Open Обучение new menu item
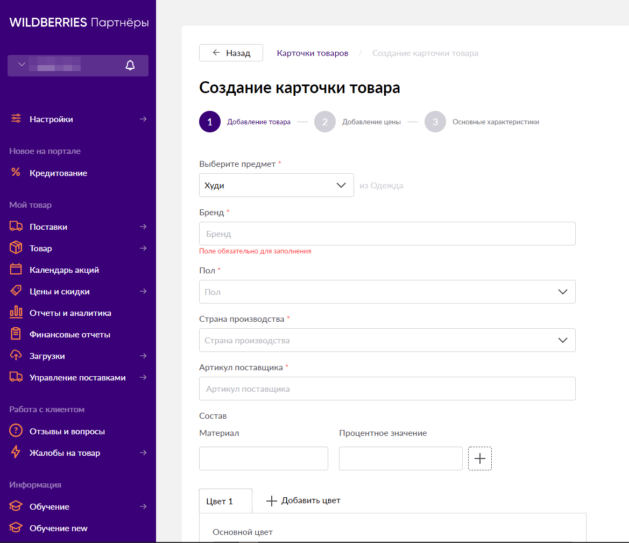Screen dimensions: 629x543 [58, 528]
